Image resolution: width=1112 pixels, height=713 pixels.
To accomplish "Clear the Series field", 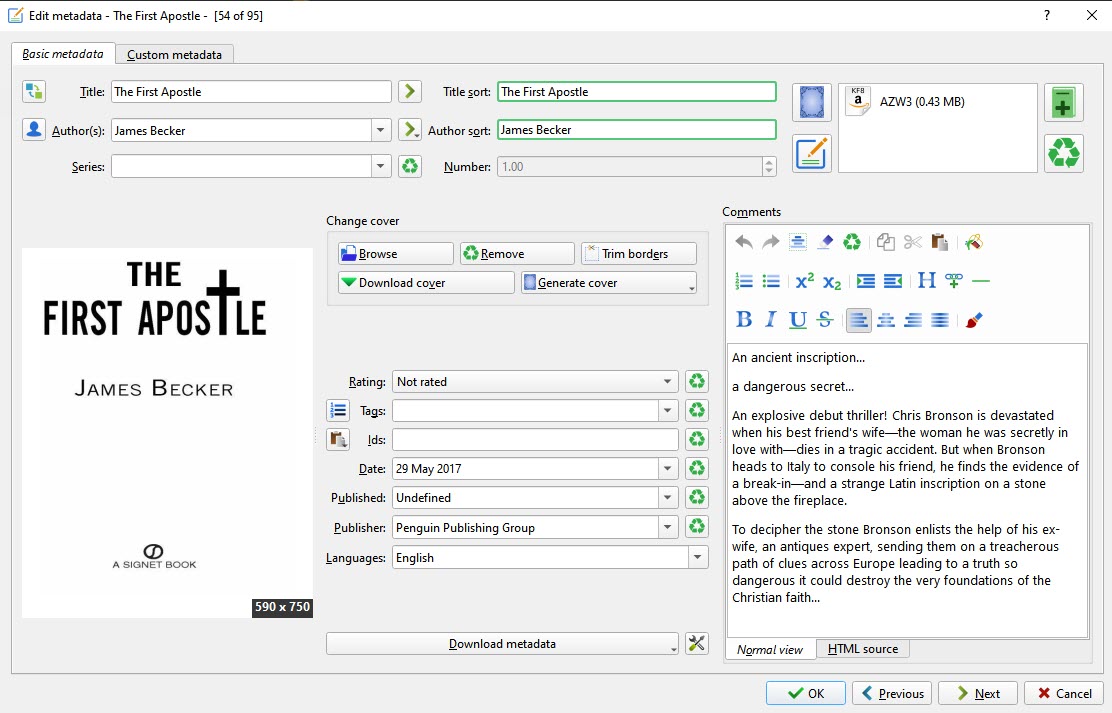I will pyautogui.click(x=410, y=167).
